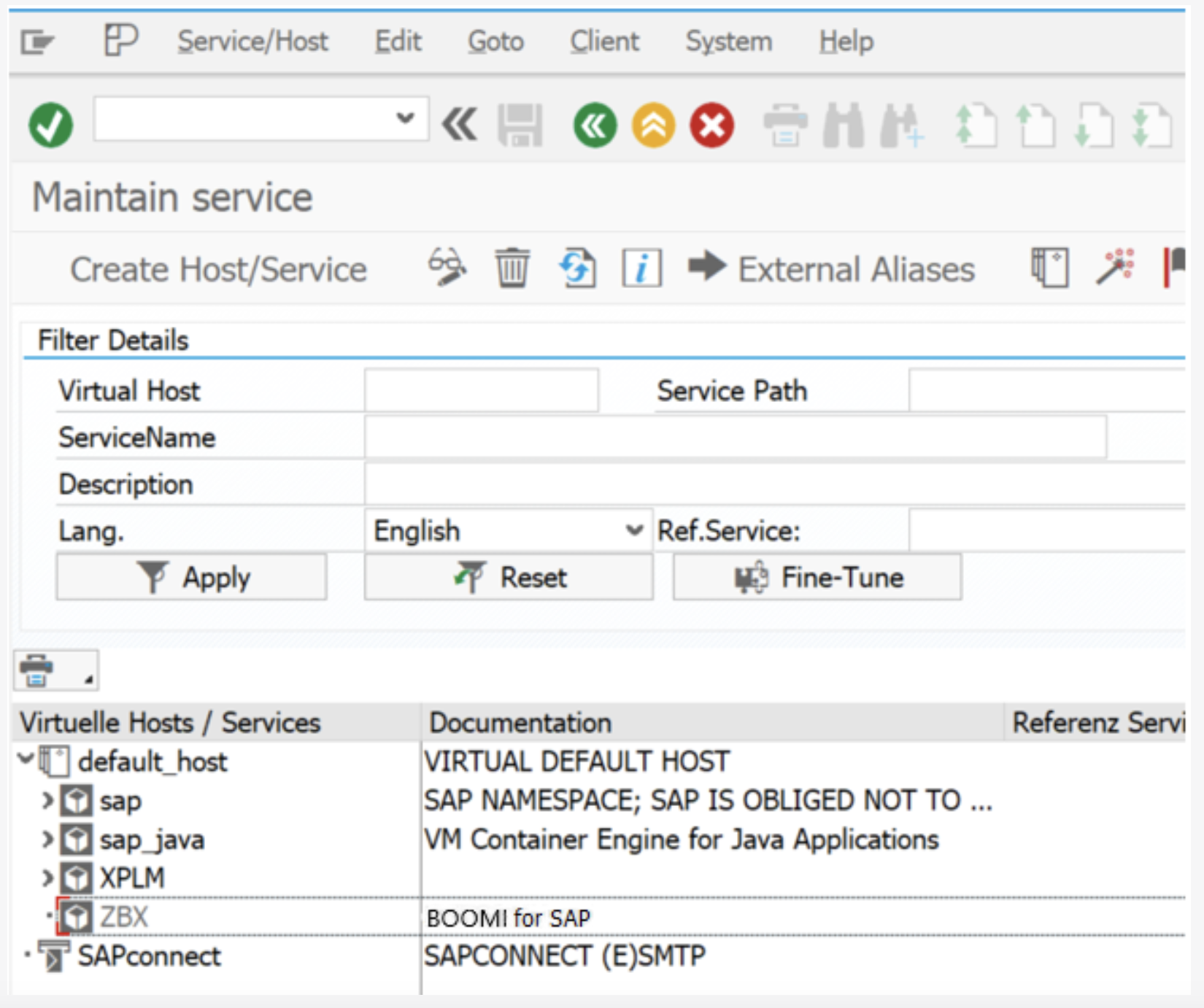
Task: Open the Service/Host menu
Action: pyautogui.click(x=252, y=42)
